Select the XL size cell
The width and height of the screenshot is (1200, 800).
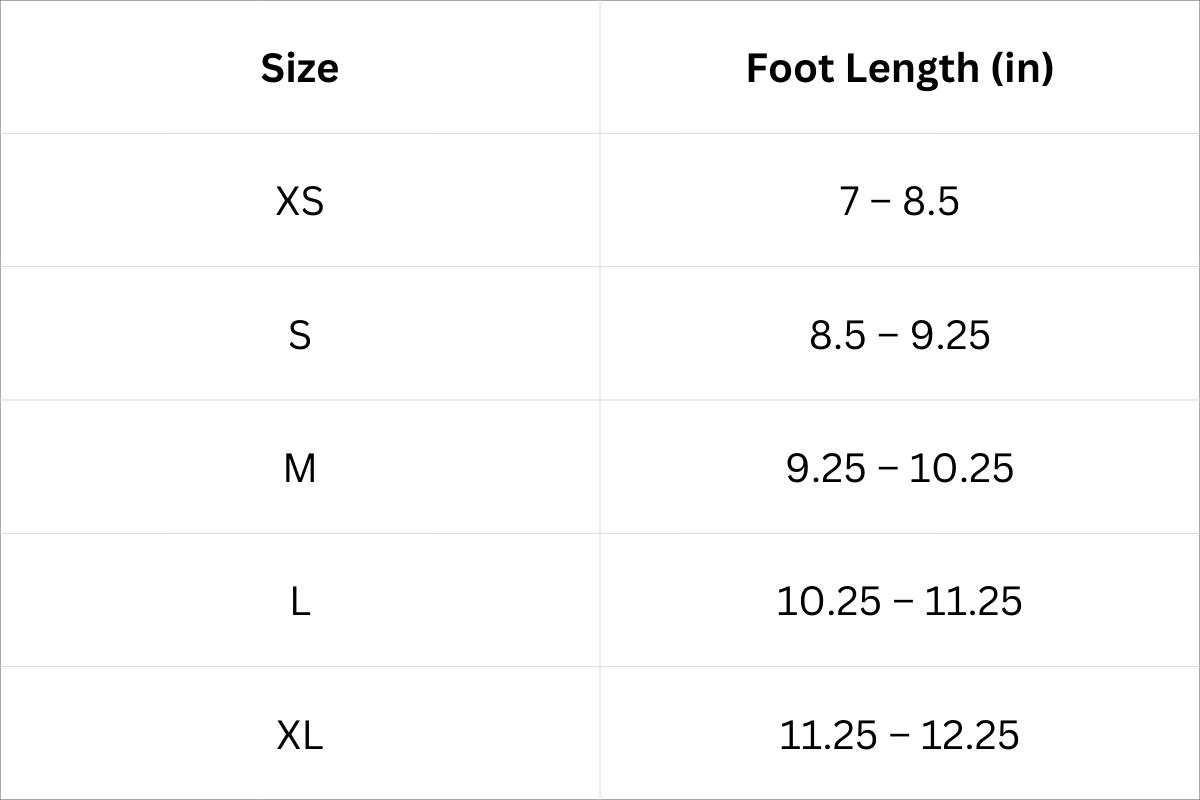tap(300, 735)
